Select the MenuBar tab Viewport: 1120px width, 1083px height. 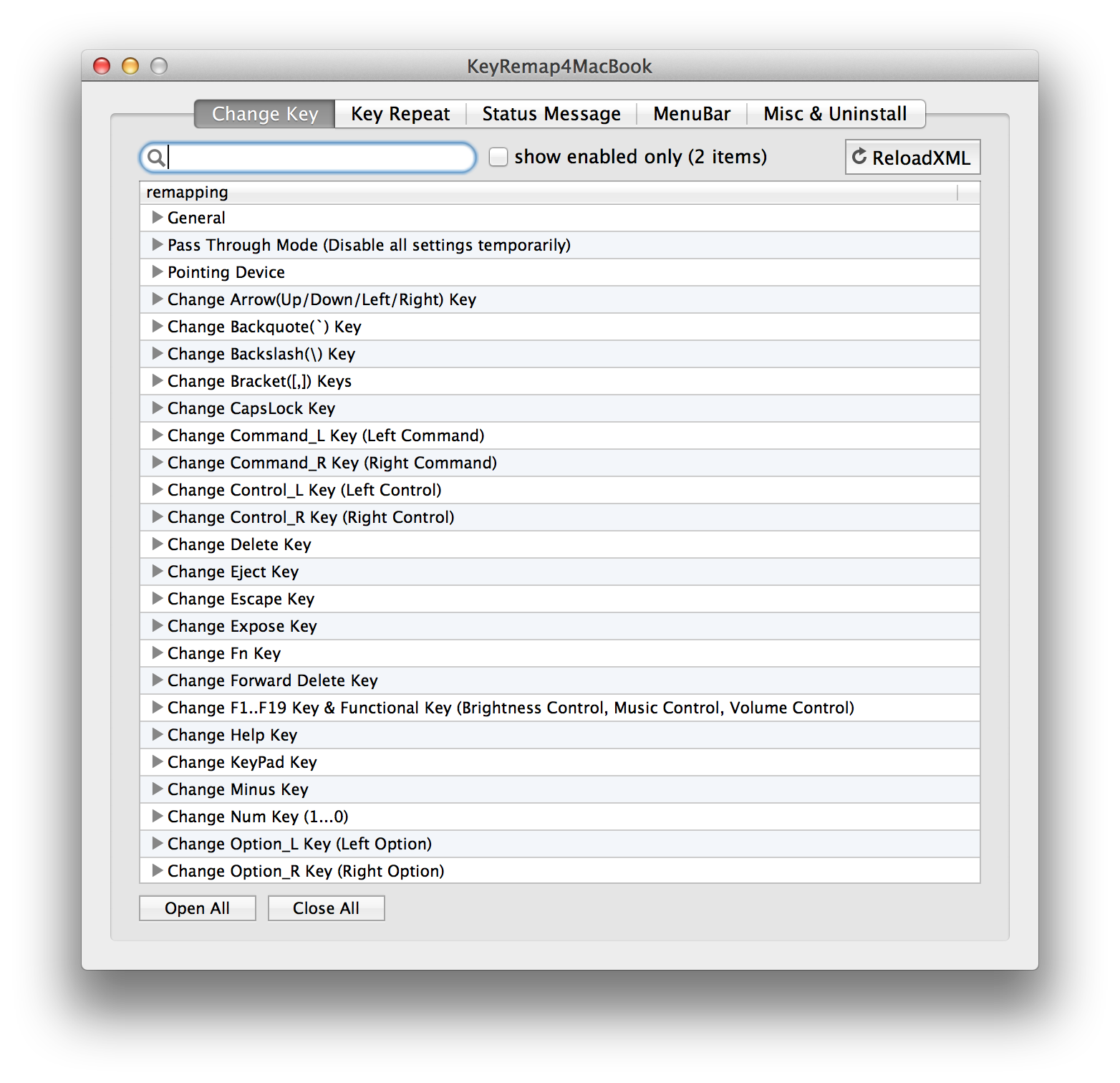pyautogui.click(x=691, y=114)
